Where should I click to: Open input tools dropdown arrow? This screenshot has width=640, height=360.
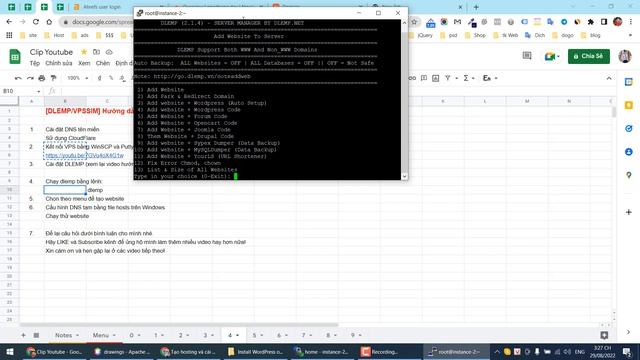click(496, 78)
